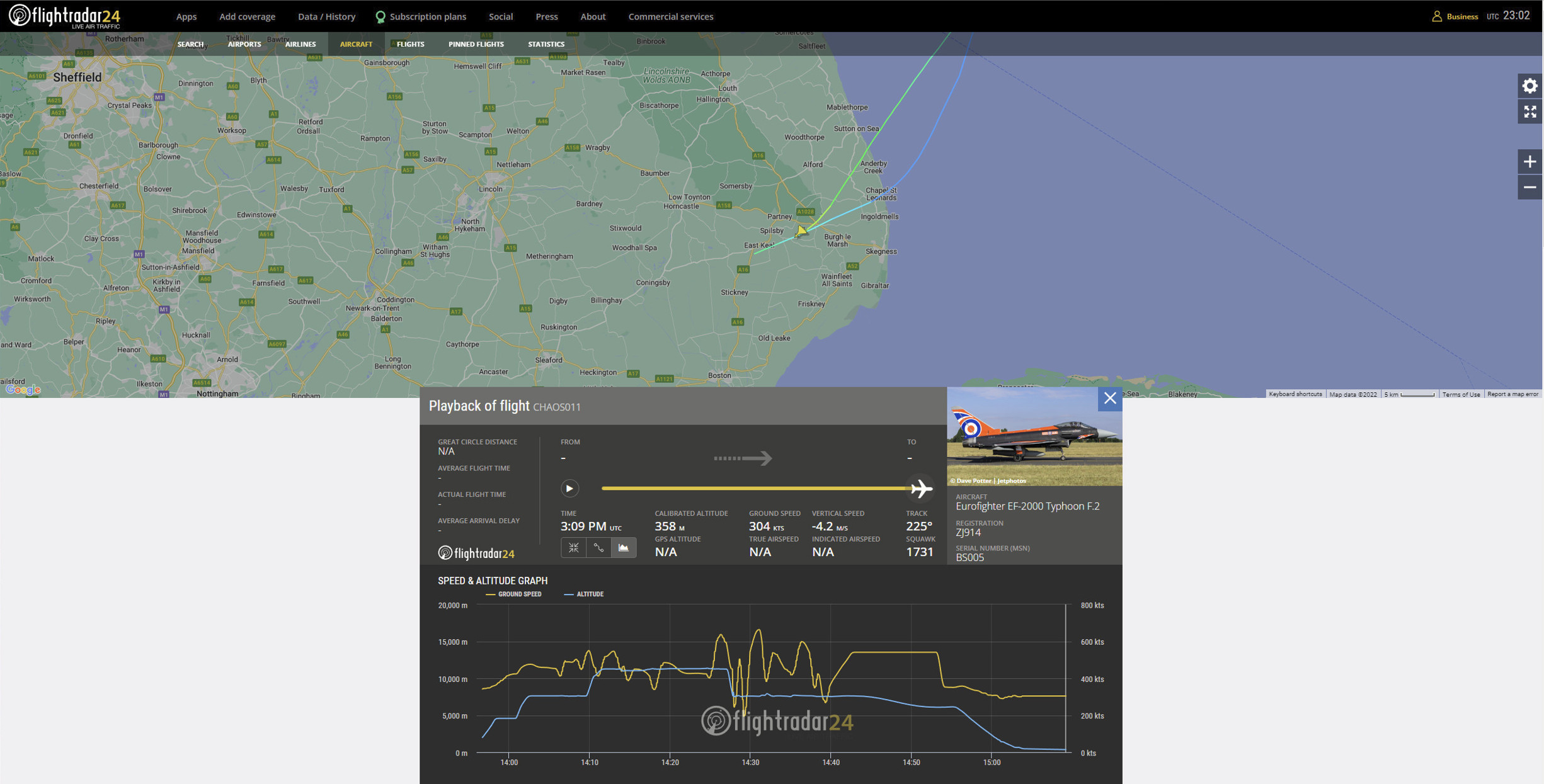The image size is (1544, 784).
Task: Open Subscription plans link
Action: click(x=427, y=16)
